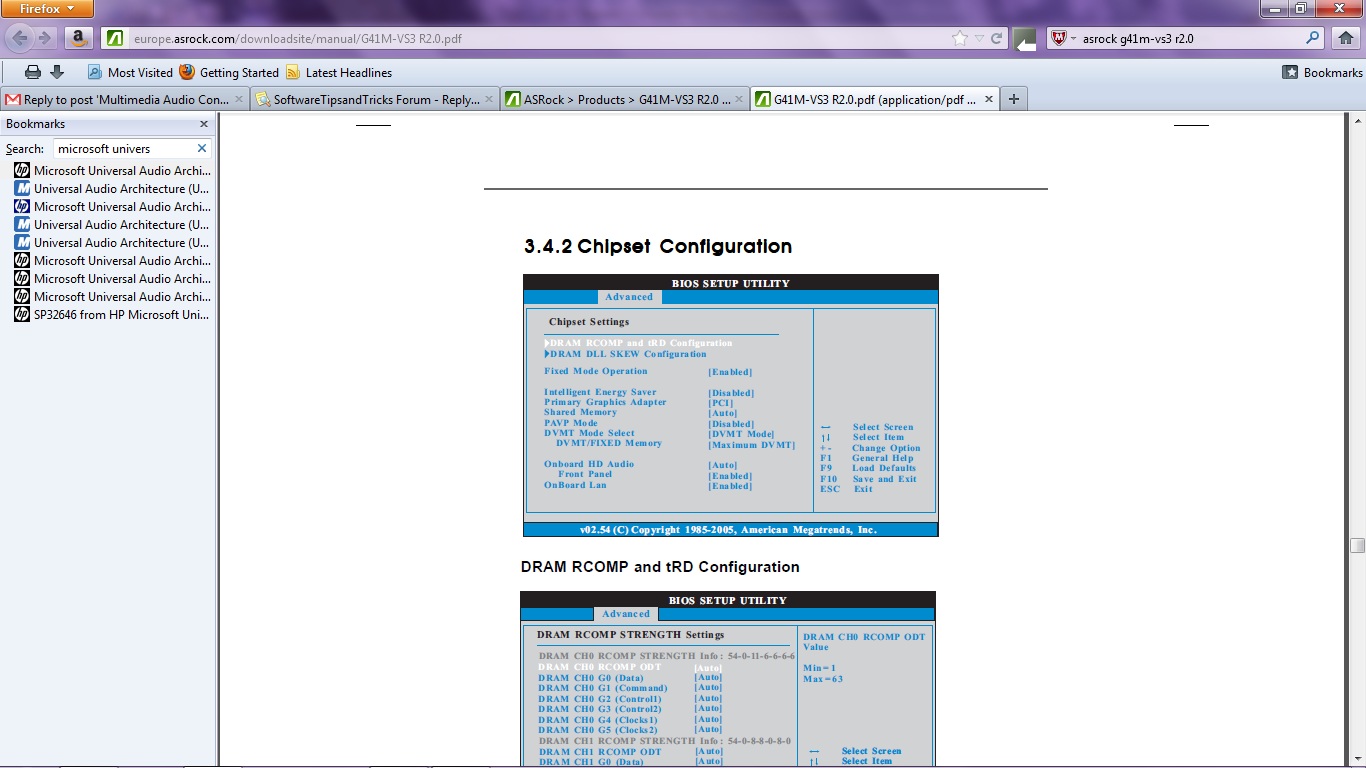Clear the bookmarks sidebar search text
Viewport: 1366px width, 768px height.
[201, 148]
